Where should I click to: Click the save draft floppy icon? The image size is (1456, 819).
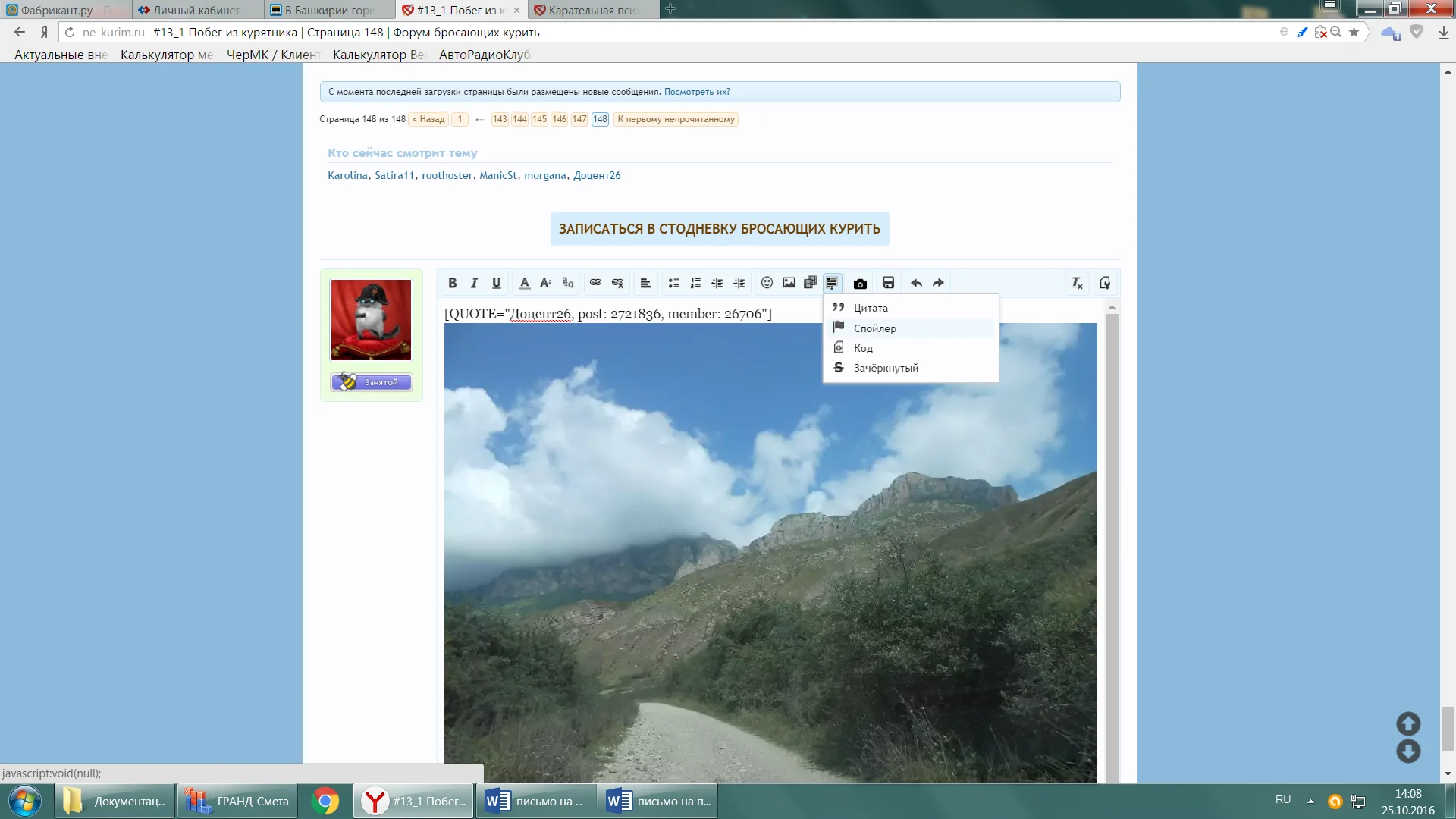(x=888, y=283)
